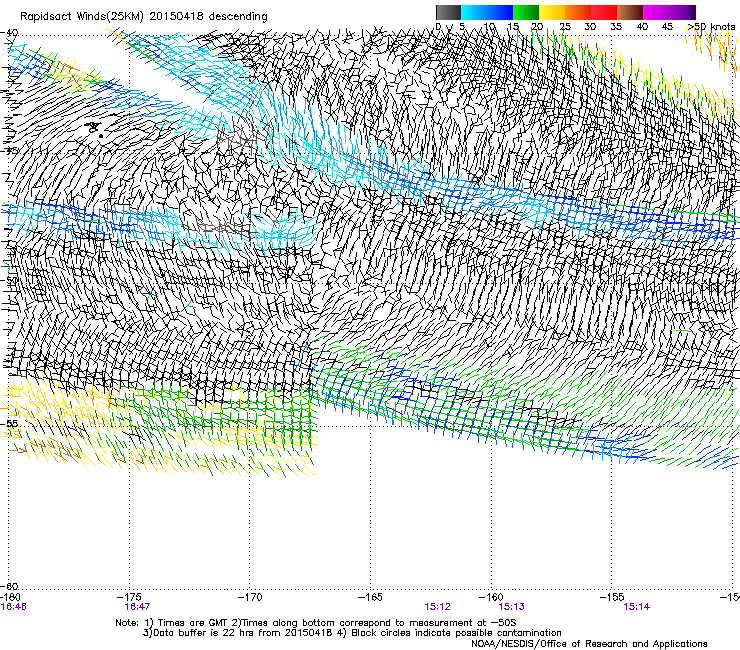The height and width of the screenshot is (650, 740).
Task: Click the legend label '10'
Action: coord(488,27)
